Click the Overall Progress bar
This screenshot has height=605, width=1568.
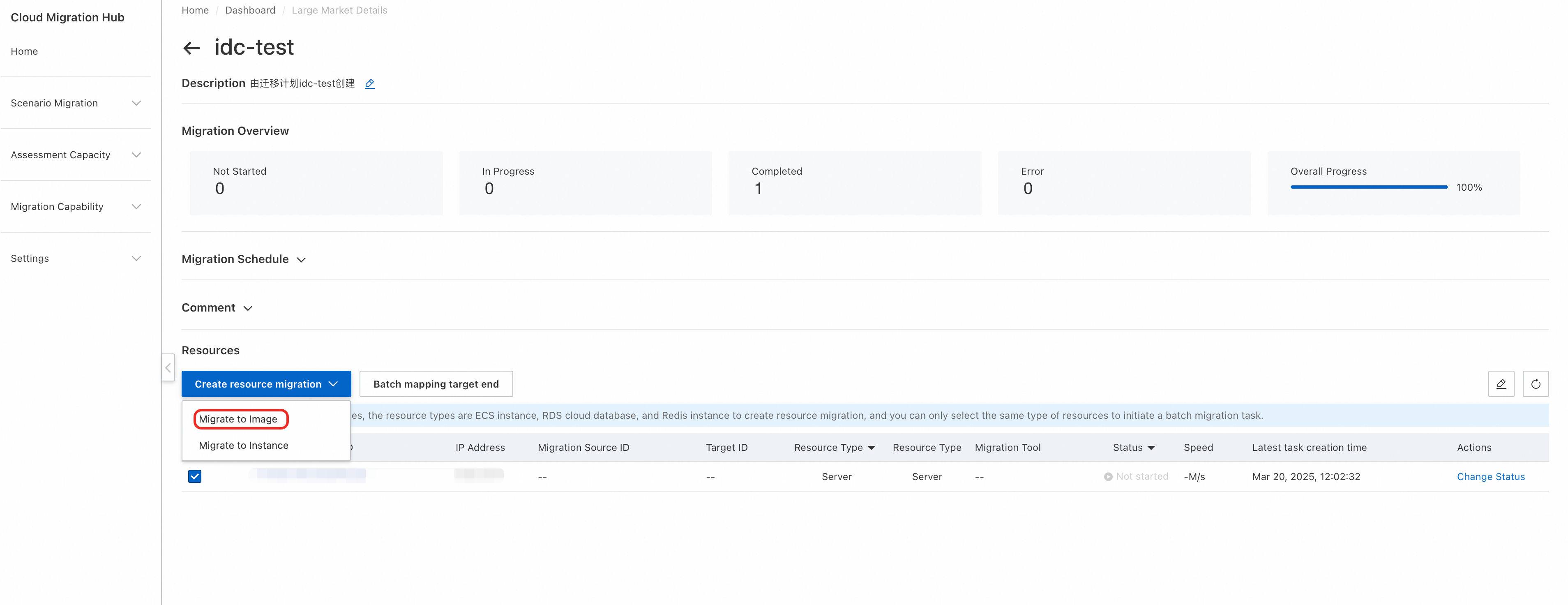[x=1368, y=187]
